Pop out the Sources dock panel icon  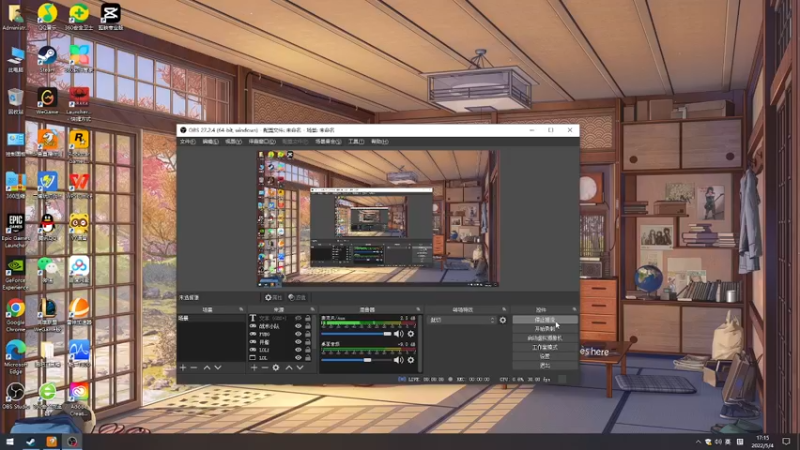pyautogui.click(x=312, y=310)
